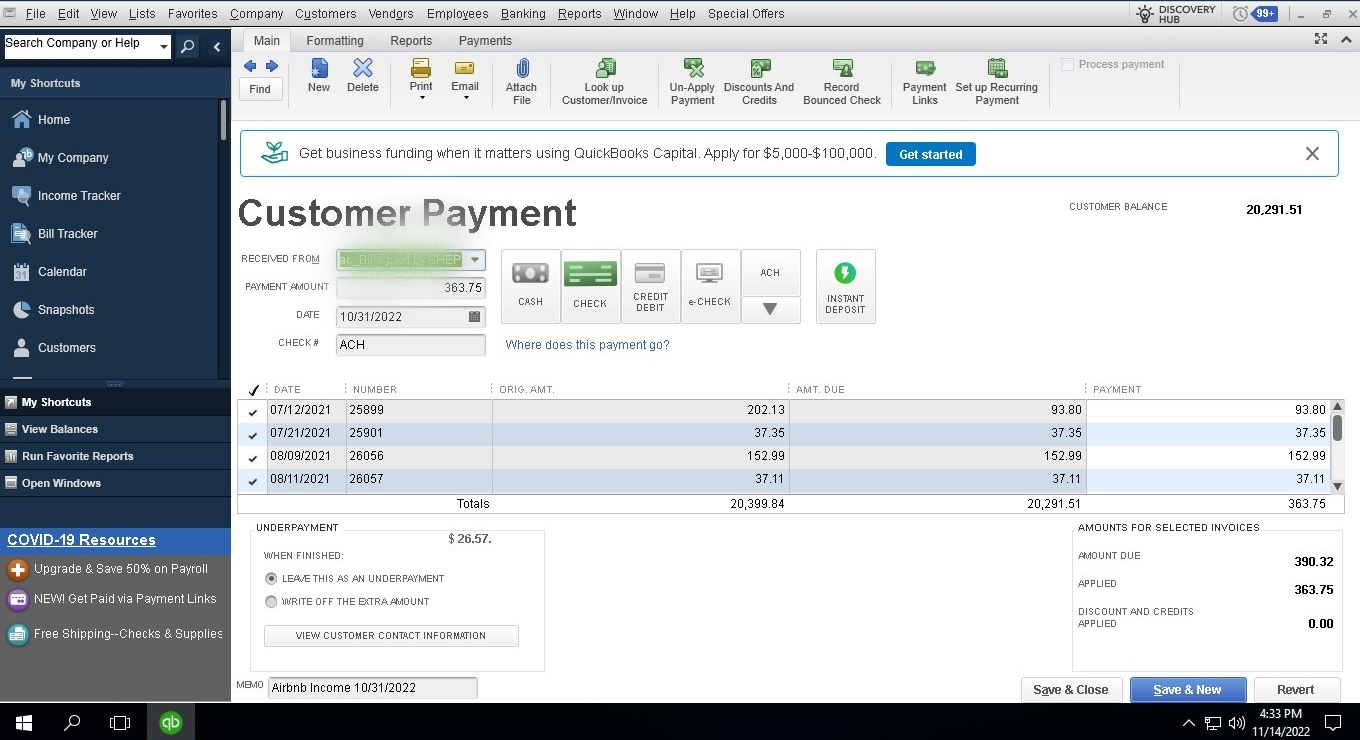This screenshot has width=1360, height=740.
Task: Open the Print option
Action: click(x=421, y=75)
